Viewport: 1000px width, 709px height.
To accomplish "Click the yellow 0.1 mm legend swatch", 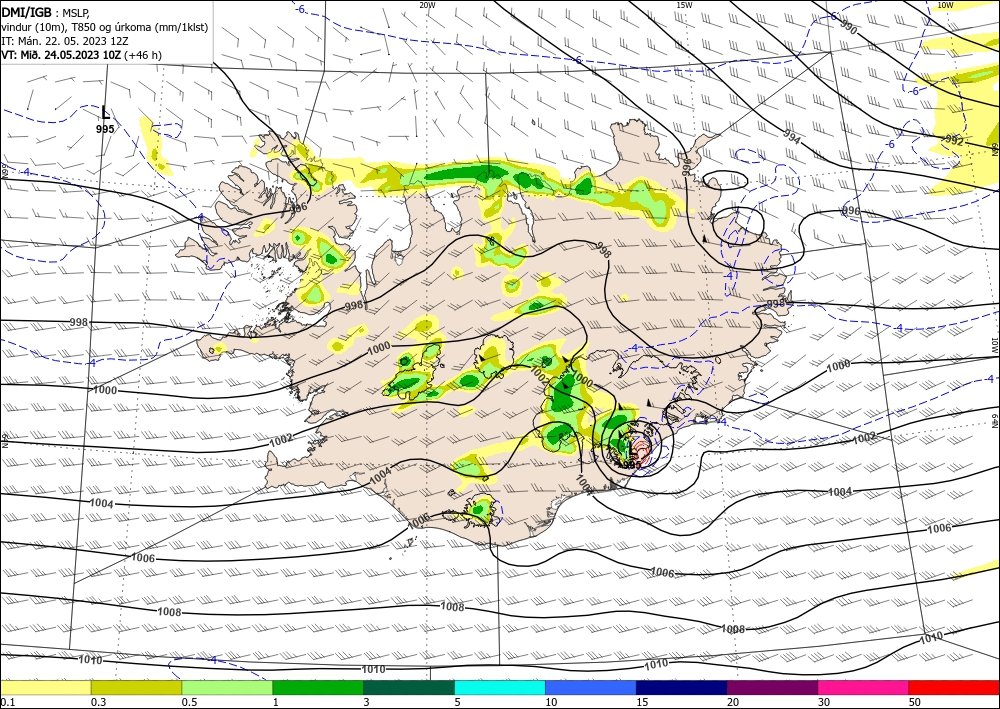I will point(45,687).
